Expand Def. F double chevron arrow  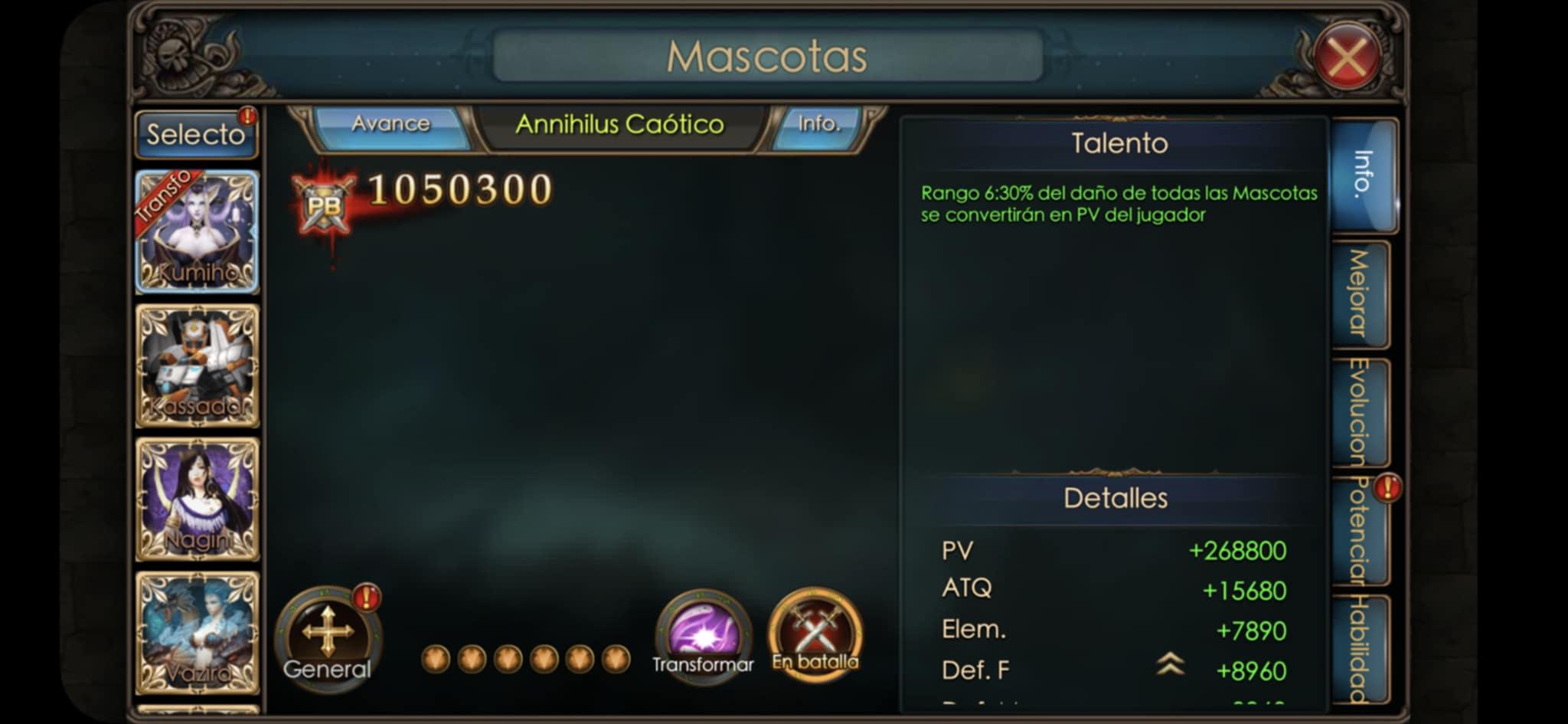coord(1171,663)
